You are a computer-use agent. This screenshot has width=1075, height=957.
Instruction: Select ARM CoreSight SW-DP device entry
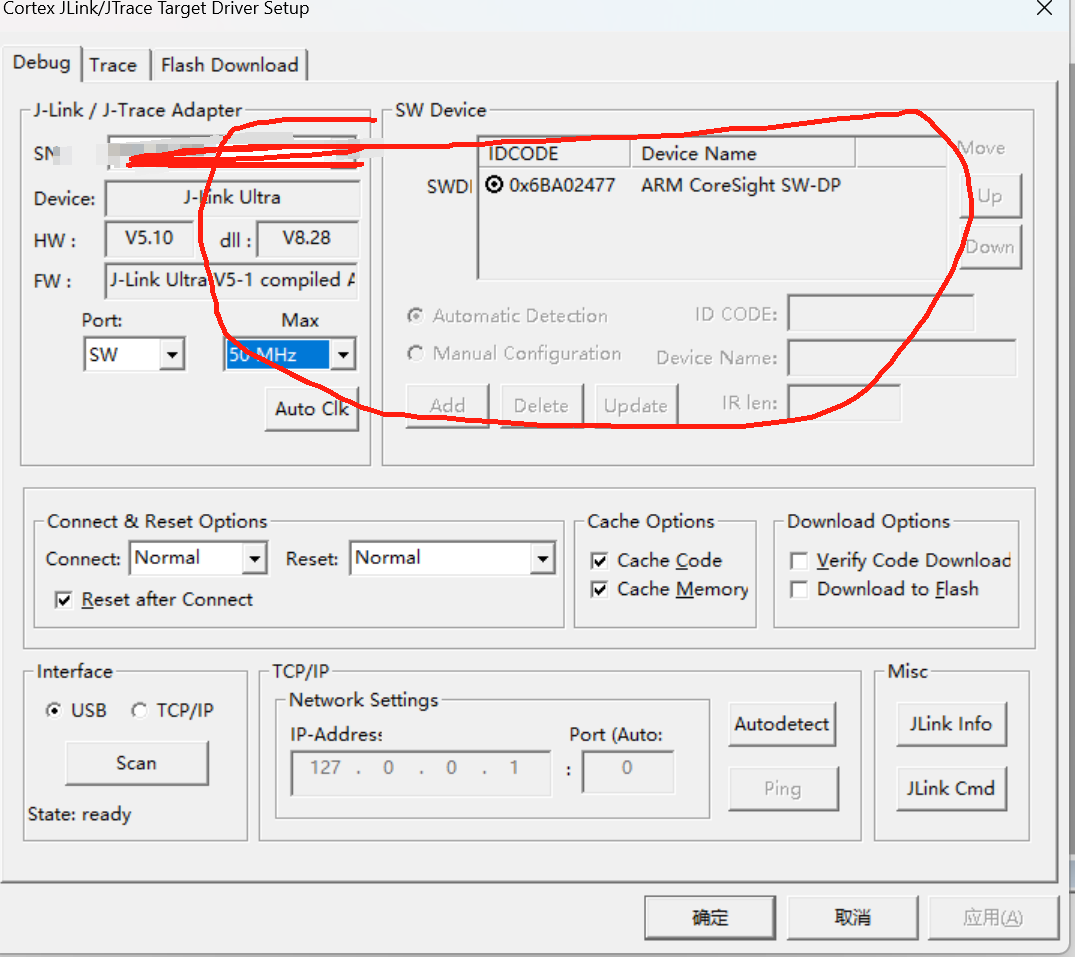[x=740, y=185]
